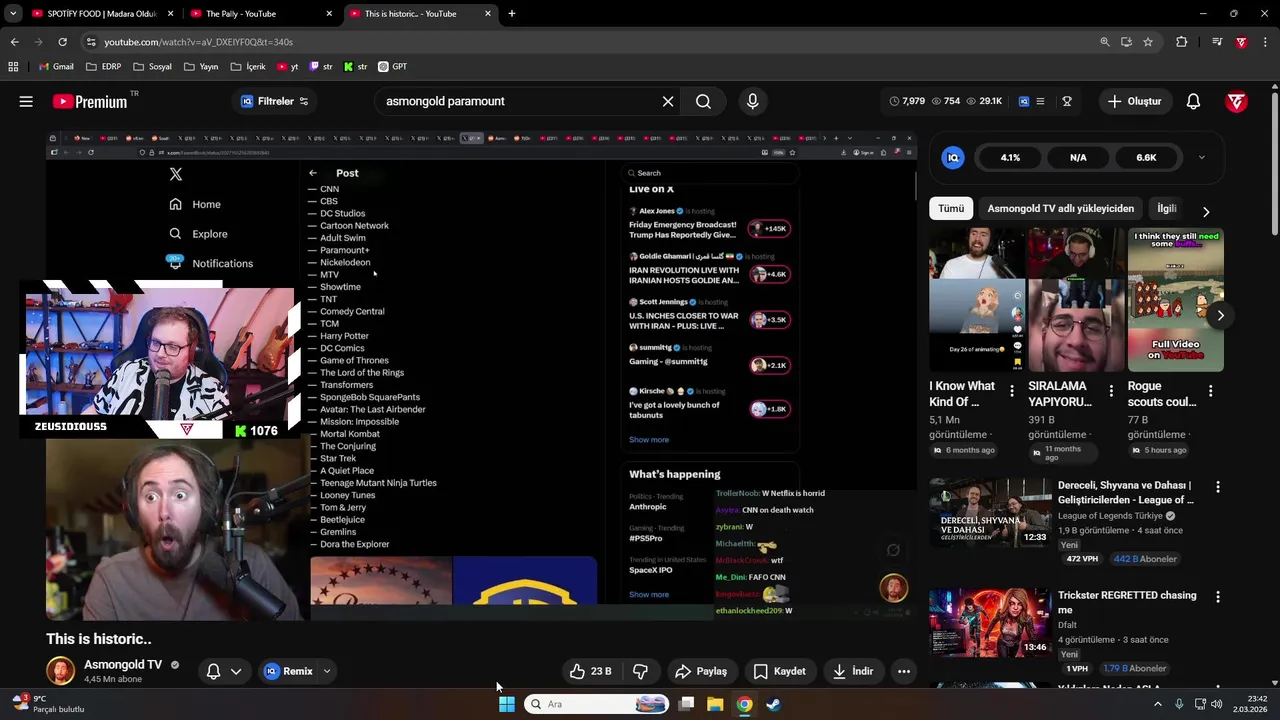
Task: Open Asmongold TV channel name link
Action: (x=123, y=664)
